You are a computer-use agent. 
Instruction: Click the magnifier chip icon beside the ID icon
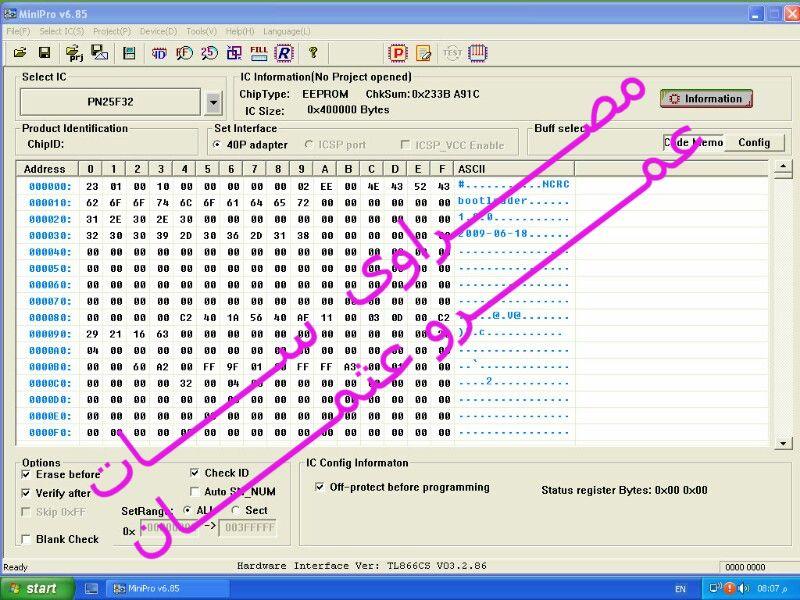184,53
